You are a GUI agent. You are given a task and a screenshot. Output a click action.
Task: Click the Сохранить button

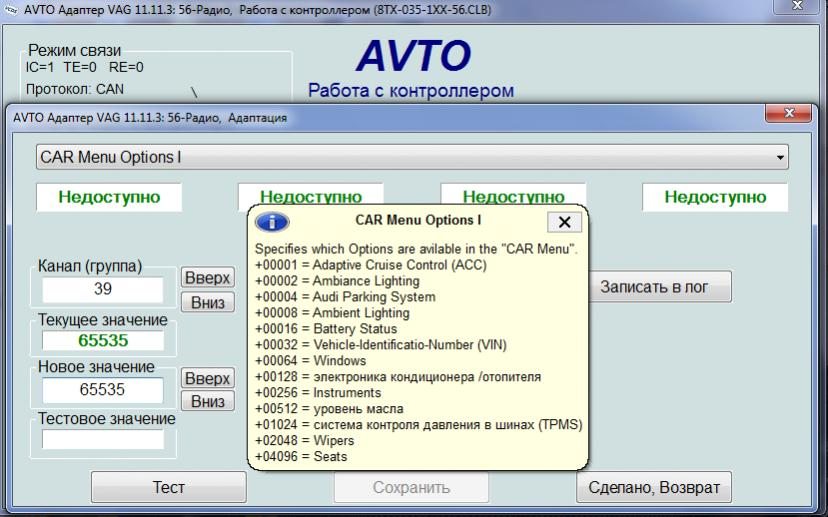tap(411, 487)
